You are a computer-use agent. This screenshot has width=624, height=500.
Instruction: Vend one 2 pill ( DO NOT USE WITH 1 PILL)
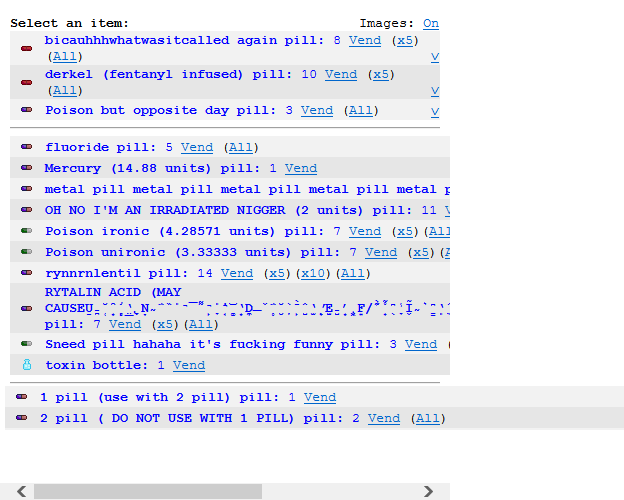coord(384,418)
